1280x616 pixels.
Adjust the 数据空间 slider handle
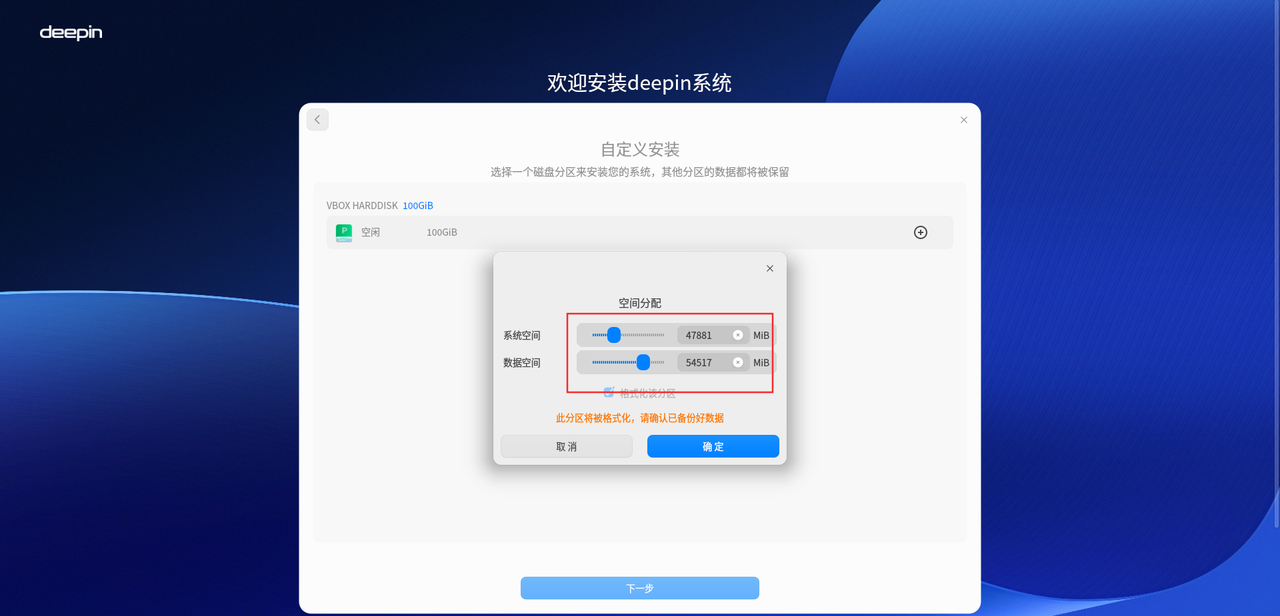coord(643,362)
